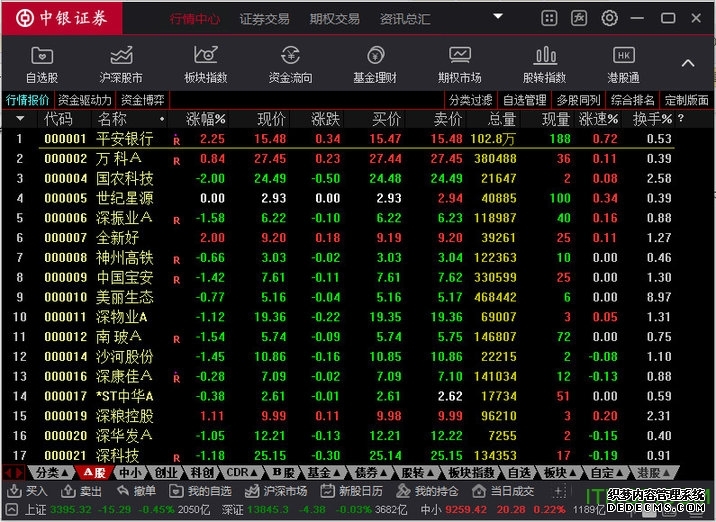Viewport: 716px width, 522px height.
Task: Expand the 板块 bottom tab menu
Action: pos(560,473)
